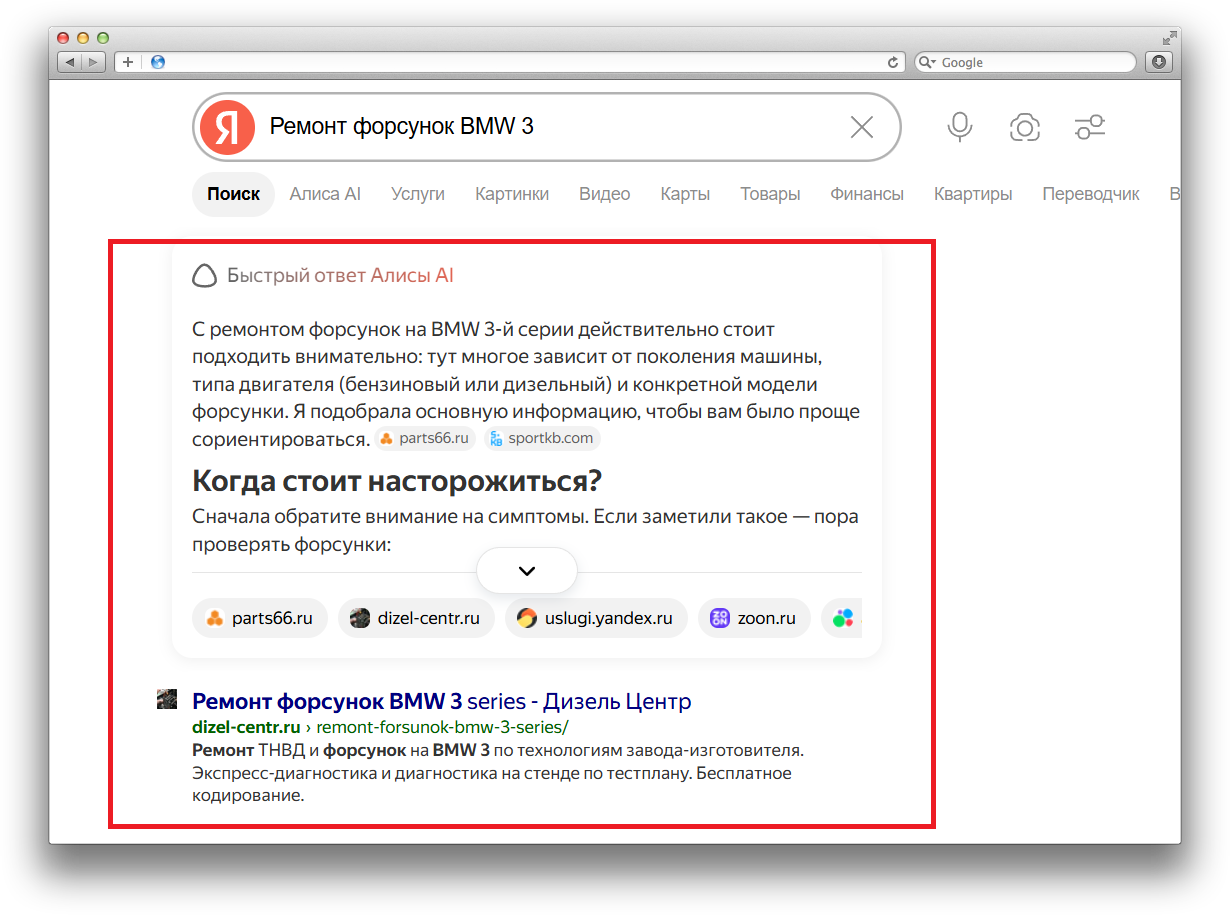Open parts66.ru source chip in bottom row
1230x915 pixels.
tap(259, 618)
